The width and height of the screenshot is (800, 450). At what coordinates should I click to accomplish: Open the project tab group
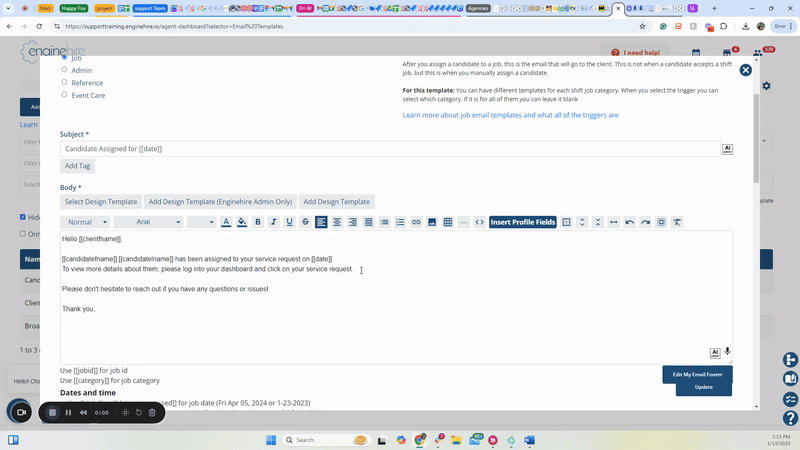(x=104, y=8)
